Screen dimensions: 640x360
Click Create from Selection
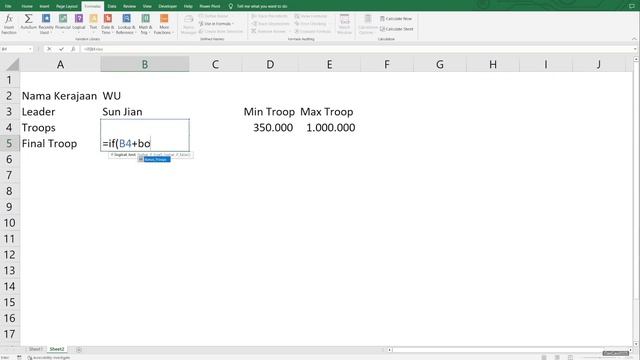click(220, 31)
